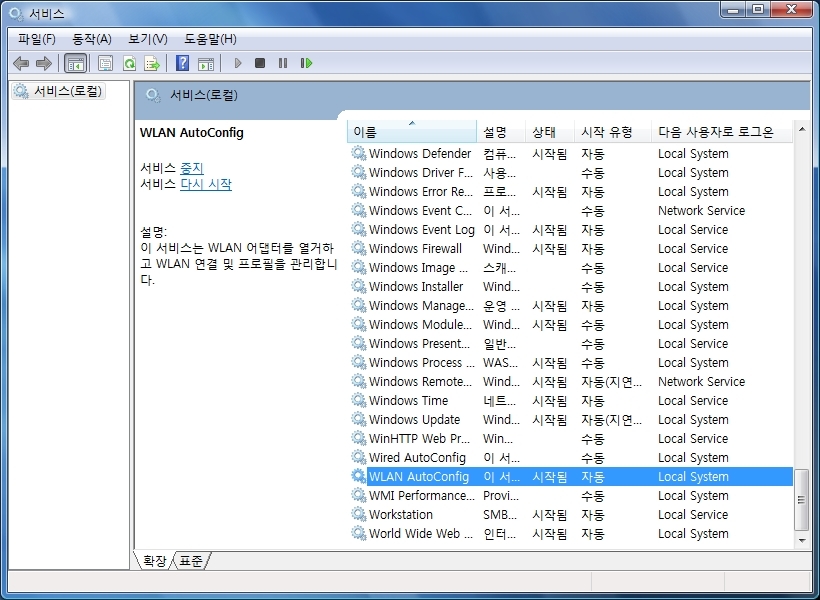Click the Back arrow toolbar icon
This screenshot has width=820, height=600.
(21, 64)
